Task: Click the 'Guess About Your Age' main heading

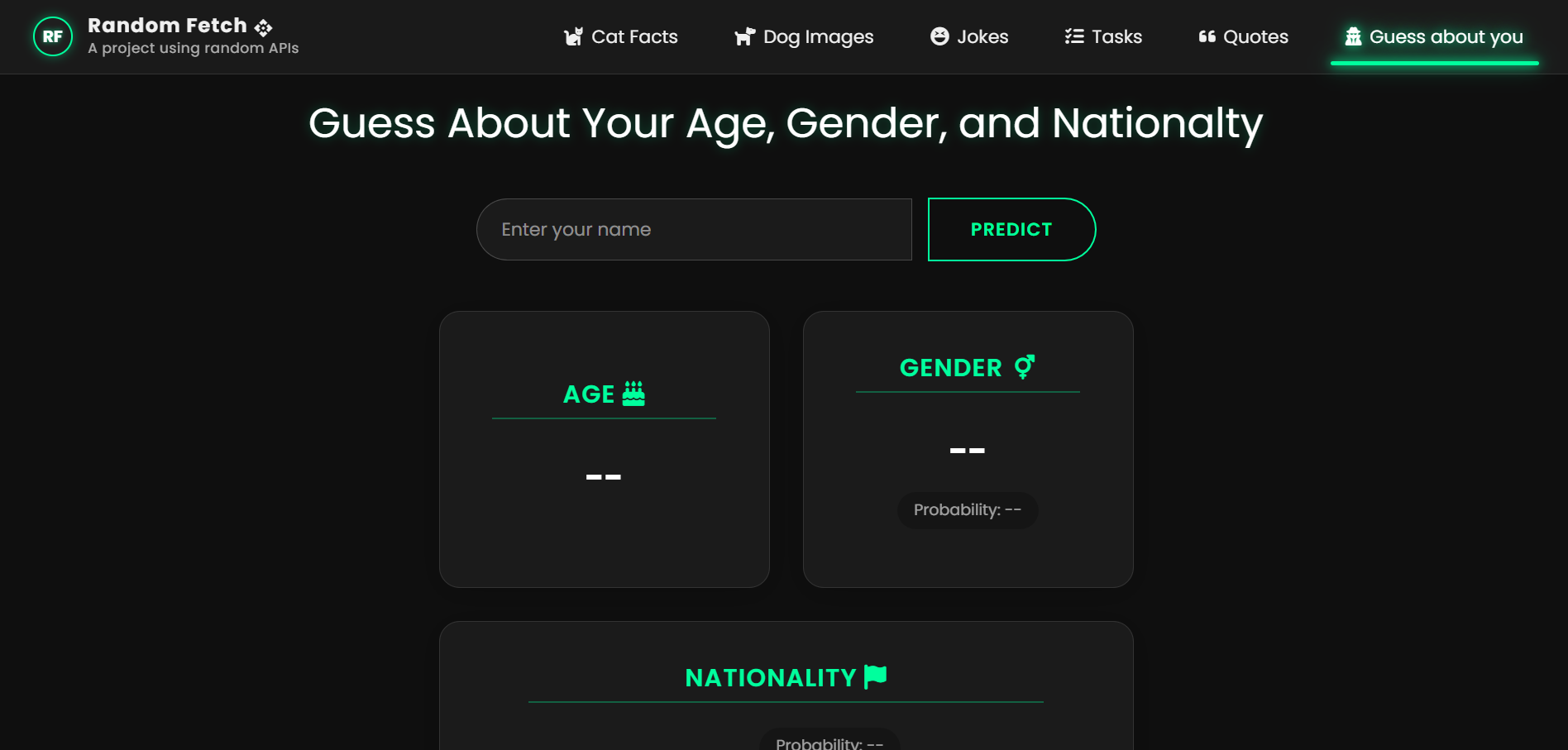Action: point(785,123)
